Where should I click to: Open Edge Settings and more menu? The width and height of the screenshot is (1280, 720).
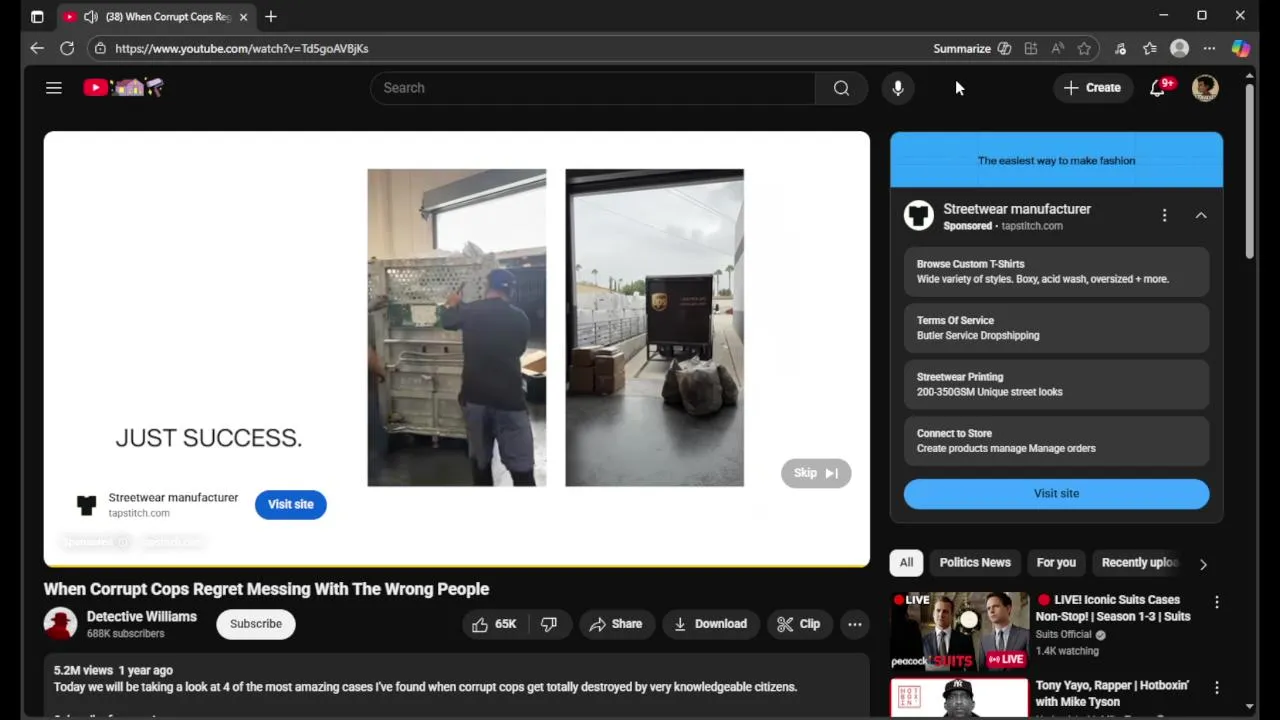[1209, 48]
